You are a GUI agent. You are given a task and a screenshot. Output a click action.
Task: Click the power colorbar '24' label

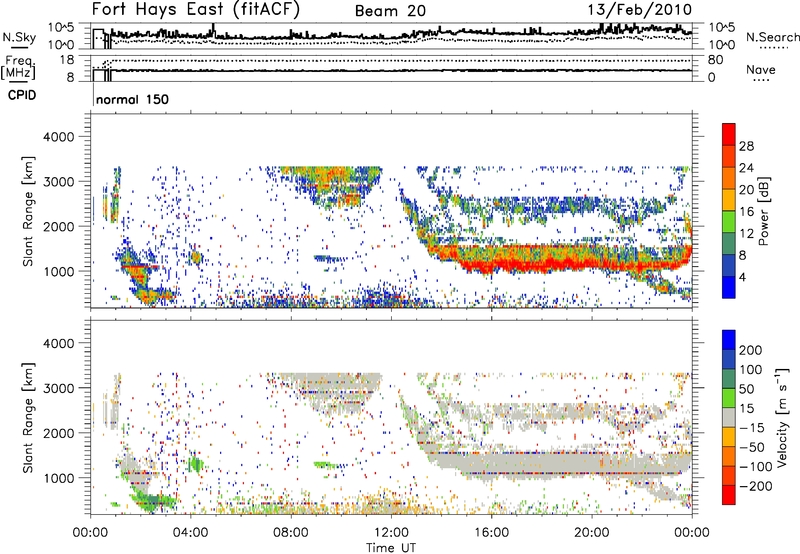746,168
